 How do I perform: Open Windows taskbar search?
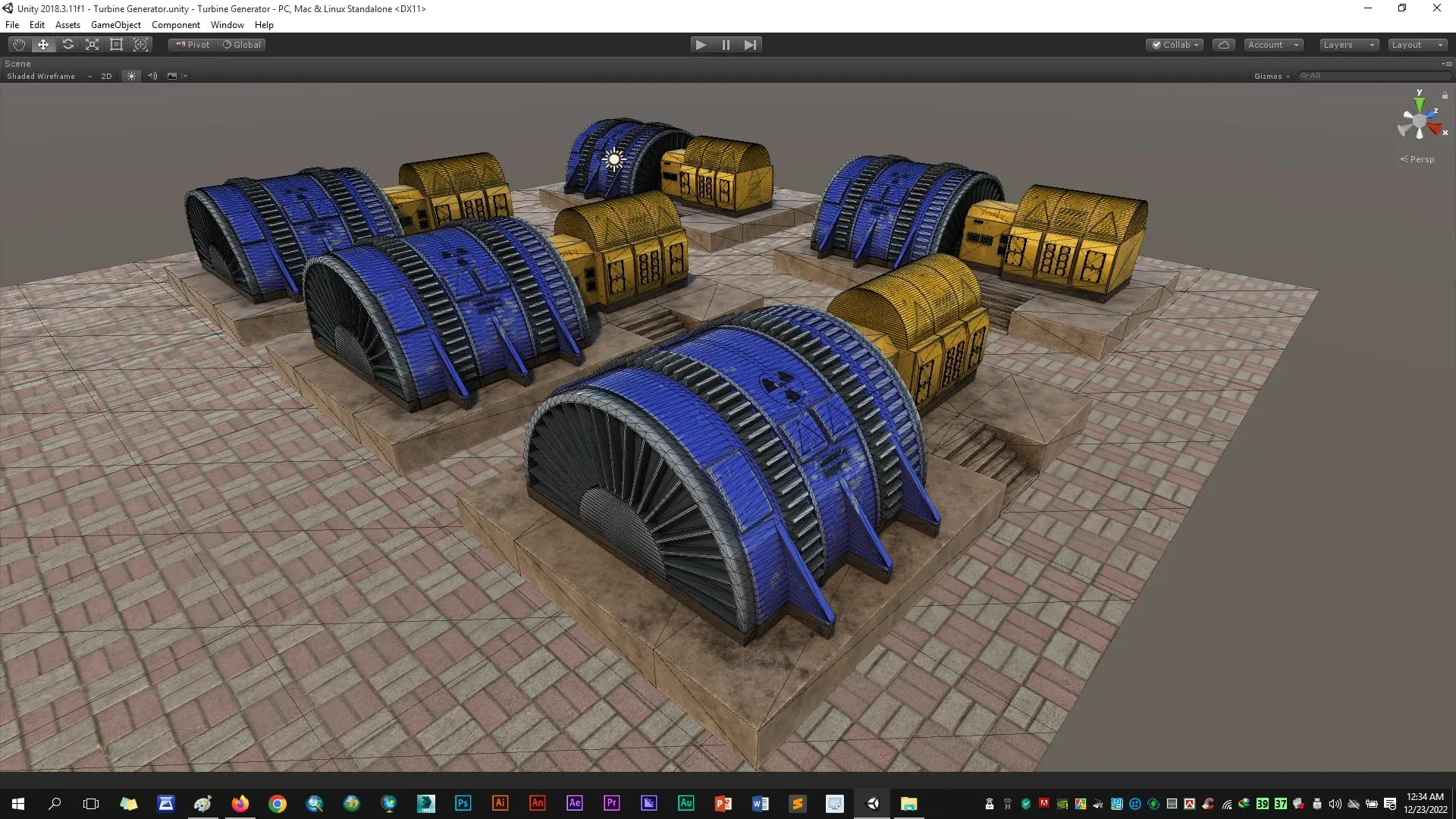pyautogui.click(x=55, y=804)
